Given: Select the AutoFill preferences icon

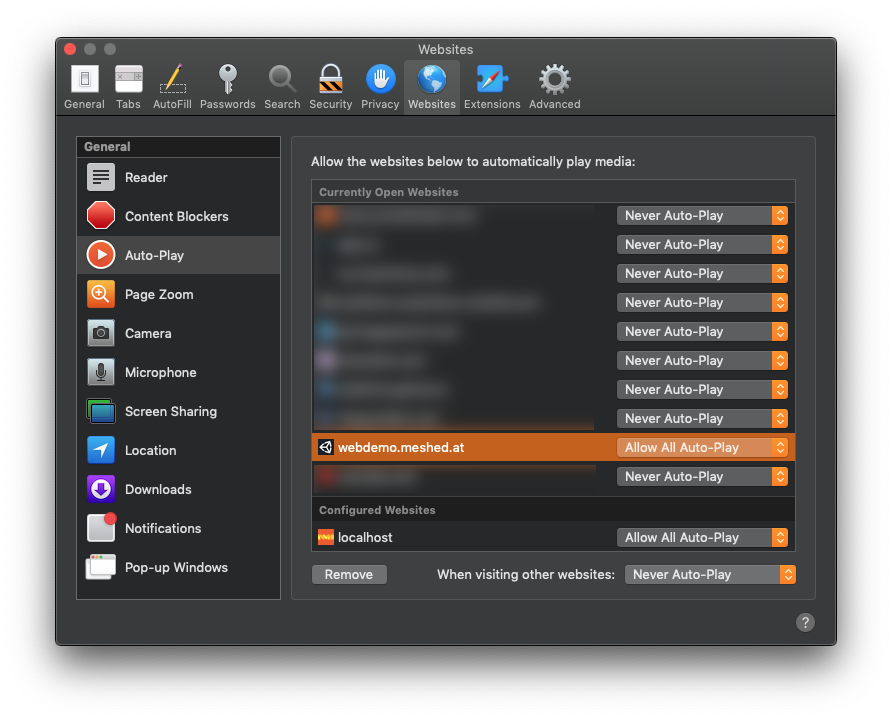Looking at the screenshot, I should point(171,85).
